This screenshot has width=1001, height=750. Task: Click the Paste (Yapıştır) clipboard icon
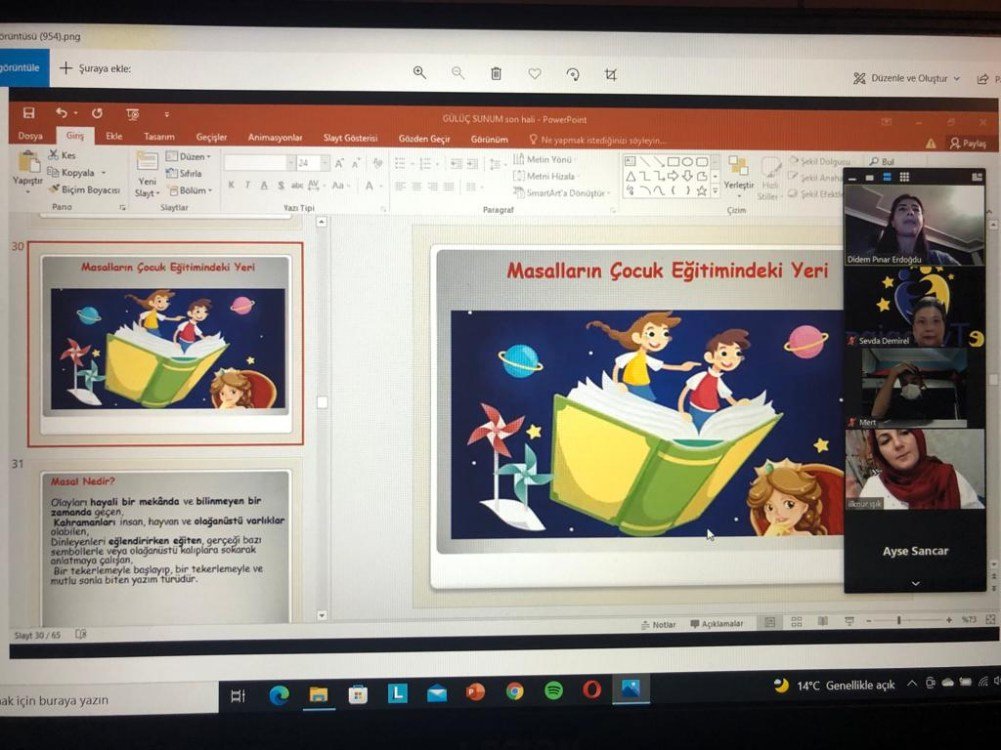point(28,165)
